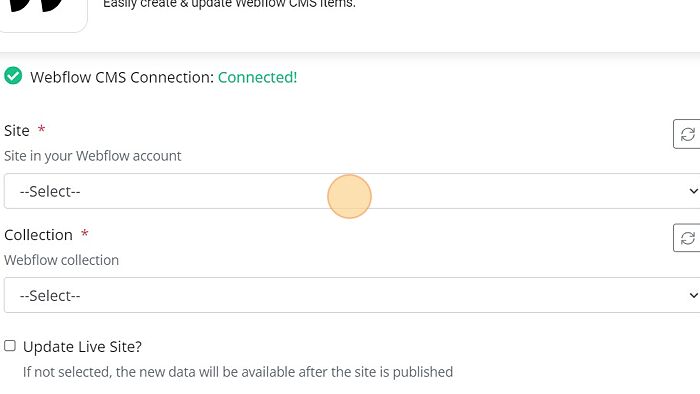This screenshot has width=700, height=394.
Task: Click the Collection dropdown's chevron arrow
Action: pos(693,295)
